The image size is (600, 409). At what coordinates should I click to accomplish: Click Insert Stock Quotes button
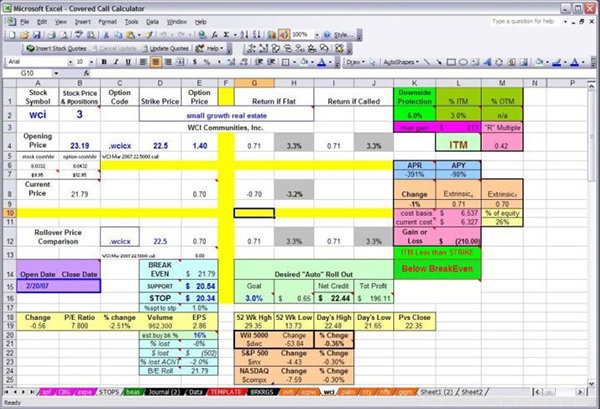click(56, 49)
